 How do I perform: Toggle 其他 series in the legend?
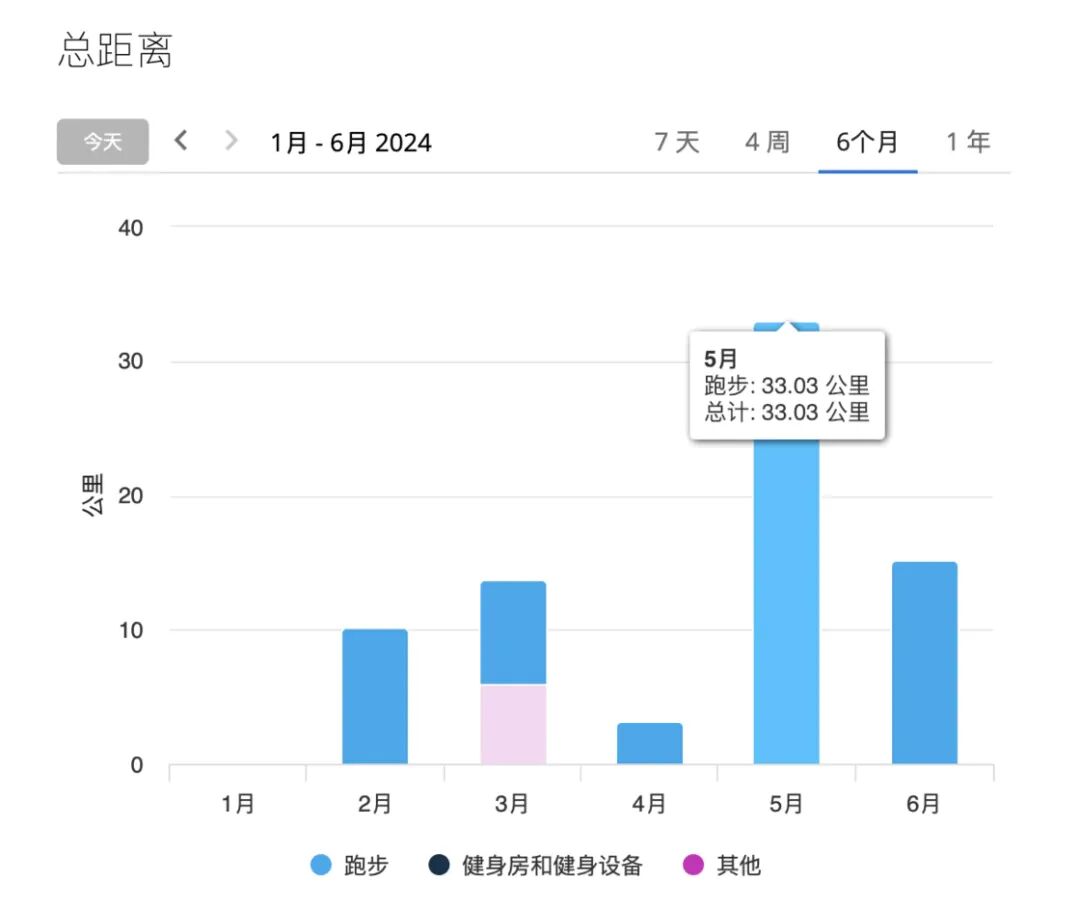(x=722, y=865)
